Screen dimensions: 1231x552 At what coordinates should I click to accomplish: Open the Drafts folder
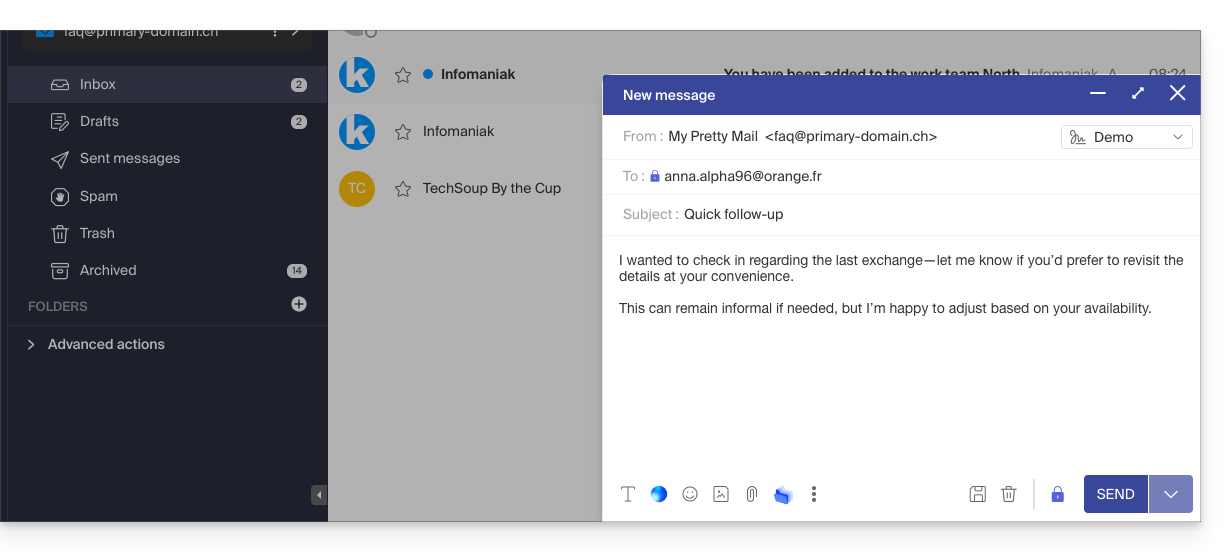(99, 121)
